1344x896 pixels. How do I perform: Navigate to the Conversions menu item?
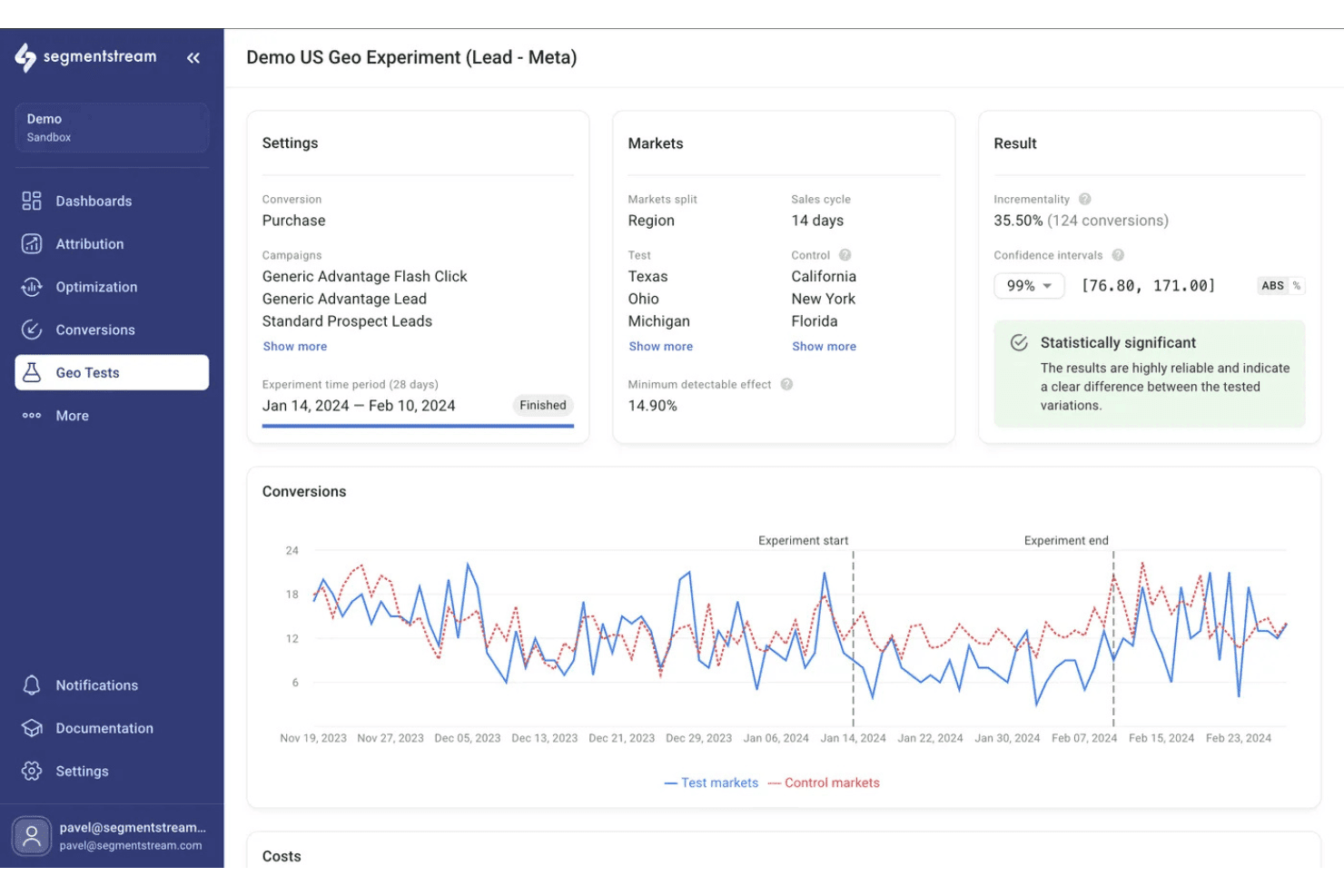coord(112,330)
